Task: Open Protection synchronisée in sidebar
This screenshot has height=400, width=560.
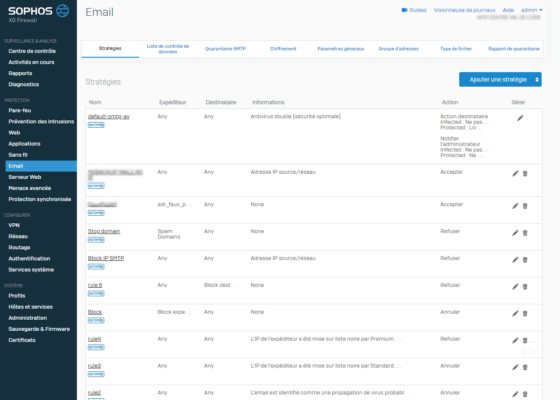Action: [40, 199]
